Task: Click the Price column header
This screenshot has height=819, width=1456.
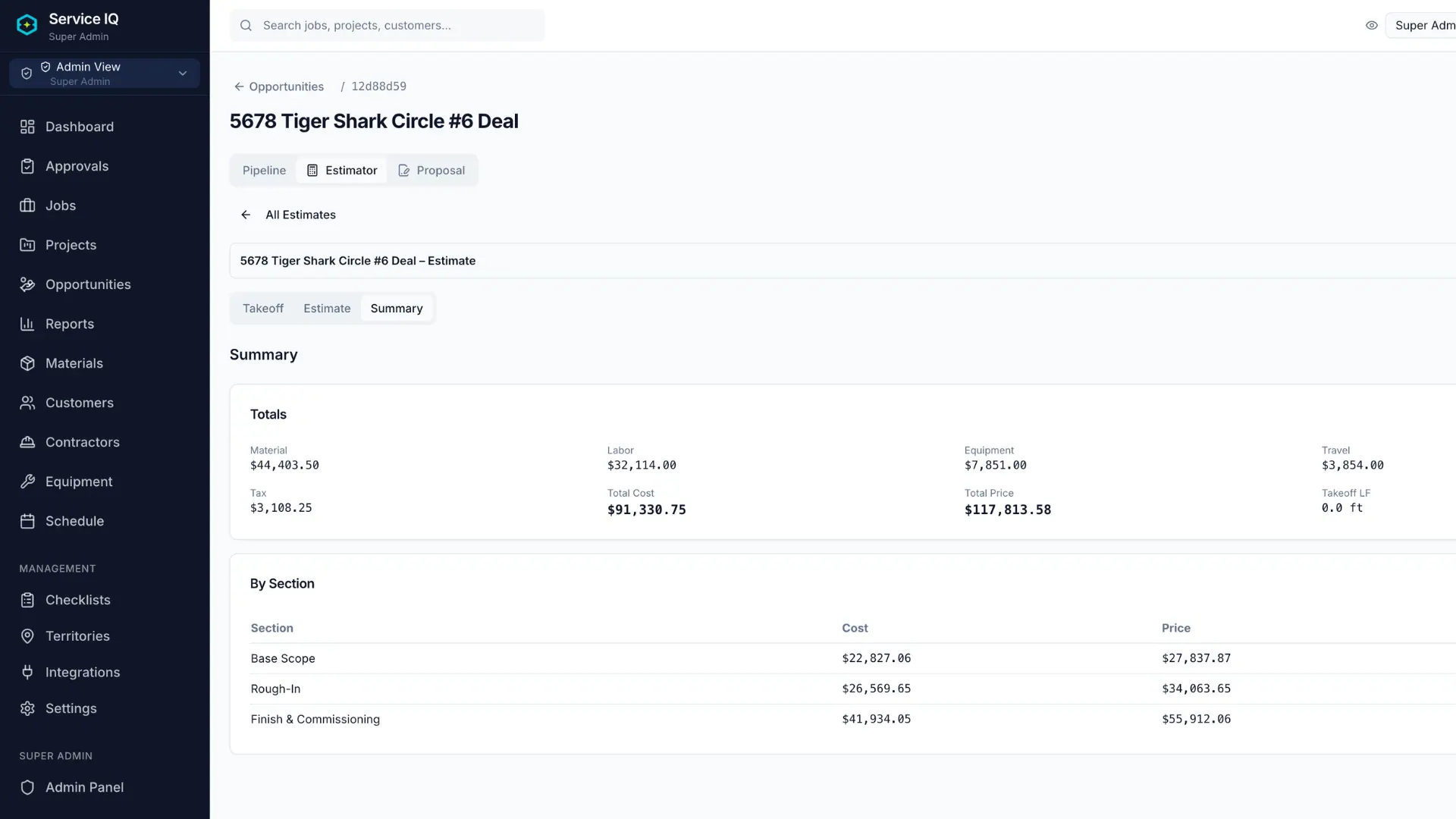Action: pyautogui.click(x=1175, y=628)
